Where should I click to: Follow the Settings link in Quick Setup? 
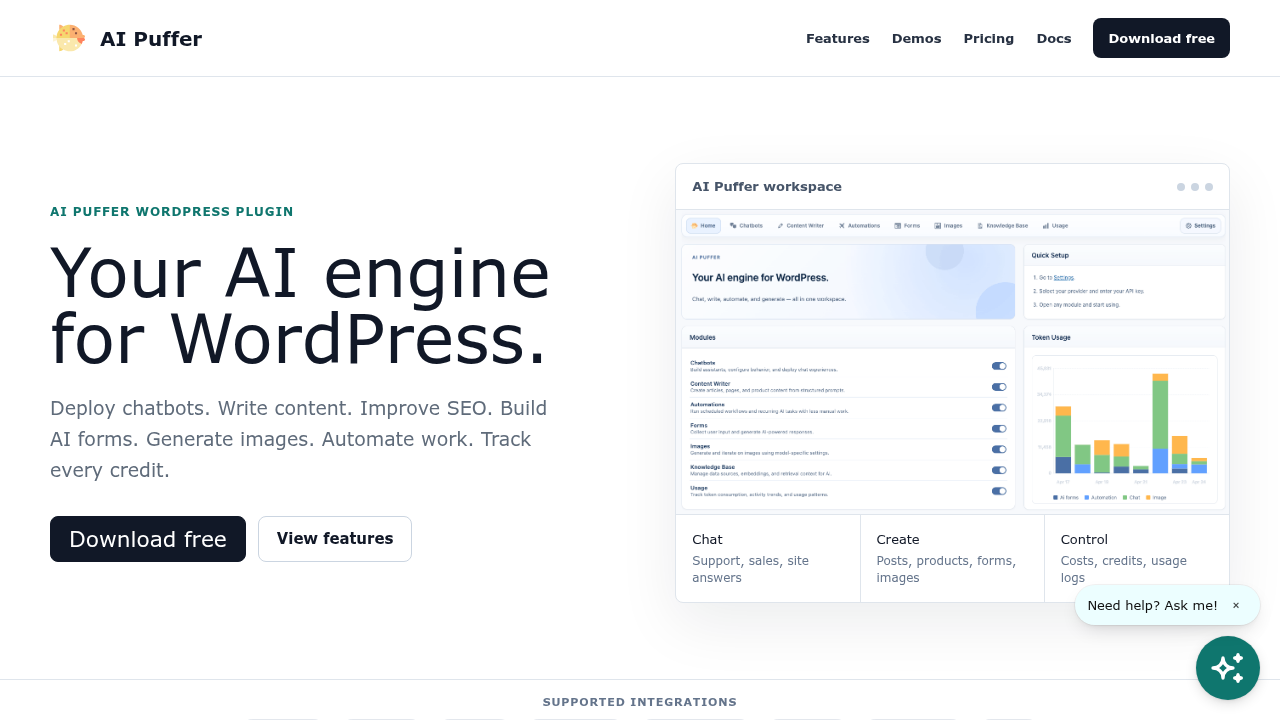point(1064,277)
